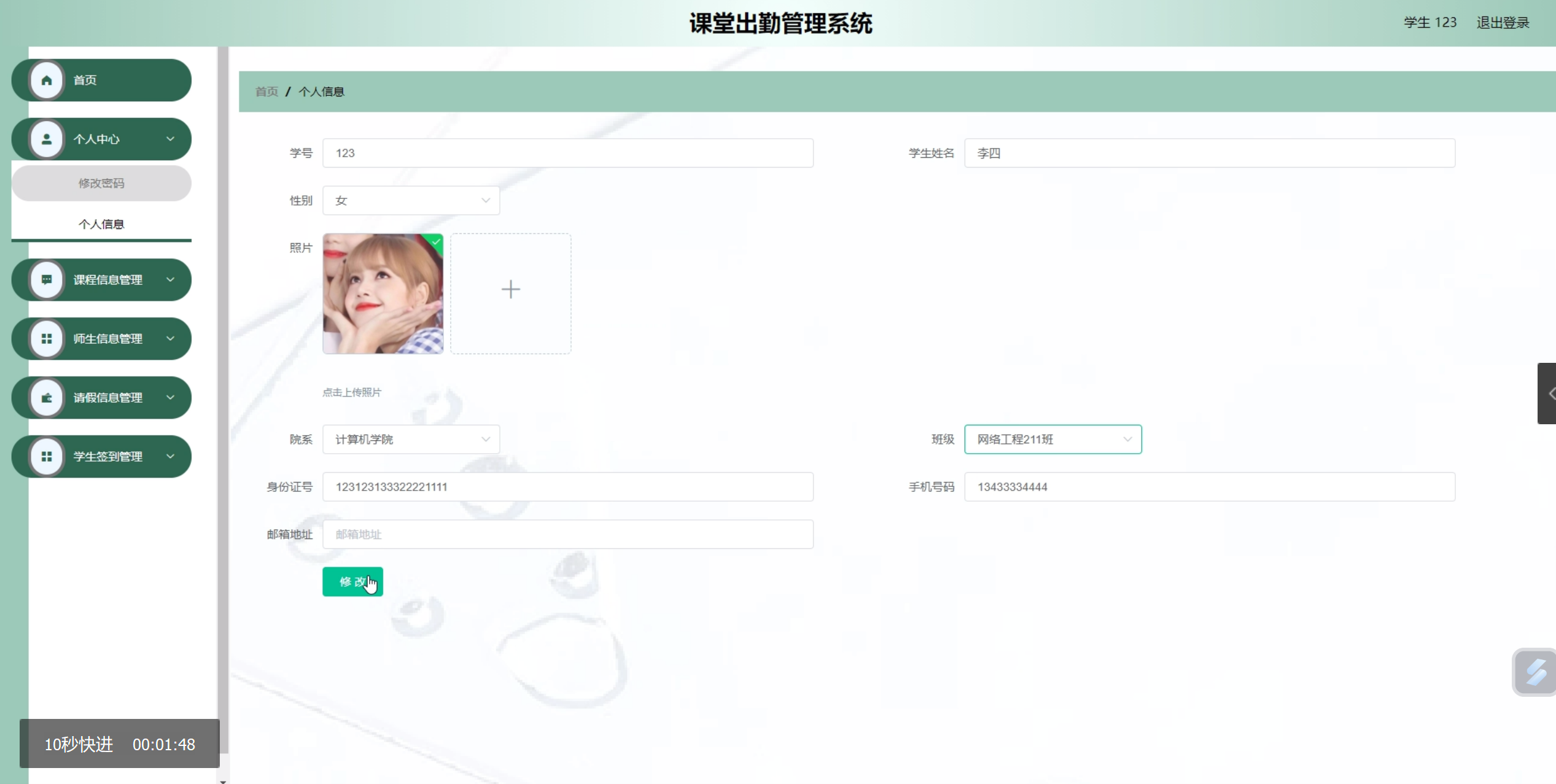Expand the 个人中心 chevron
This screenshot has height=784, width=1556.
[171, 139]
